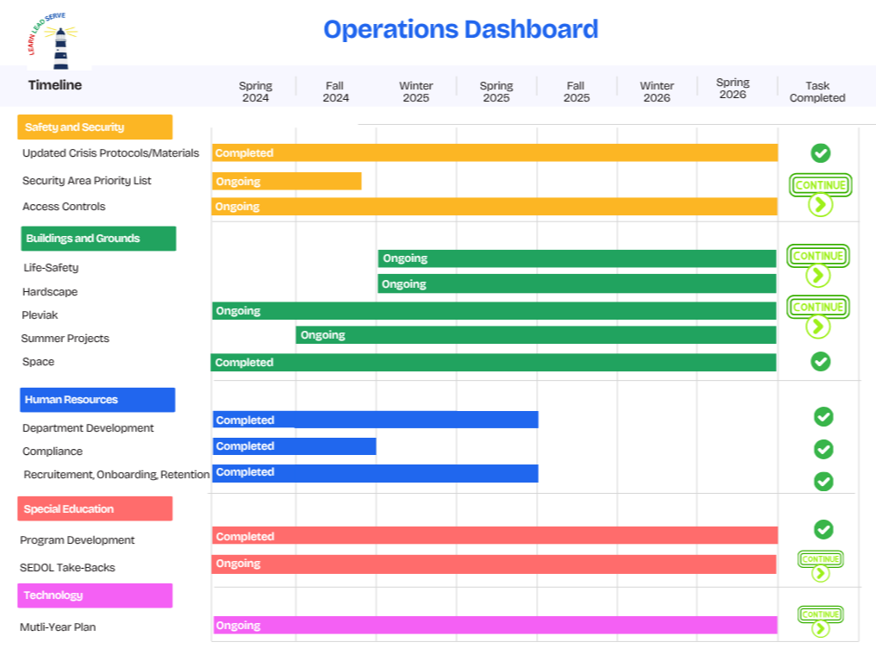877x652 pixels.
Task: Click the Continue stamp for Security Area
Action: [819, 185]
